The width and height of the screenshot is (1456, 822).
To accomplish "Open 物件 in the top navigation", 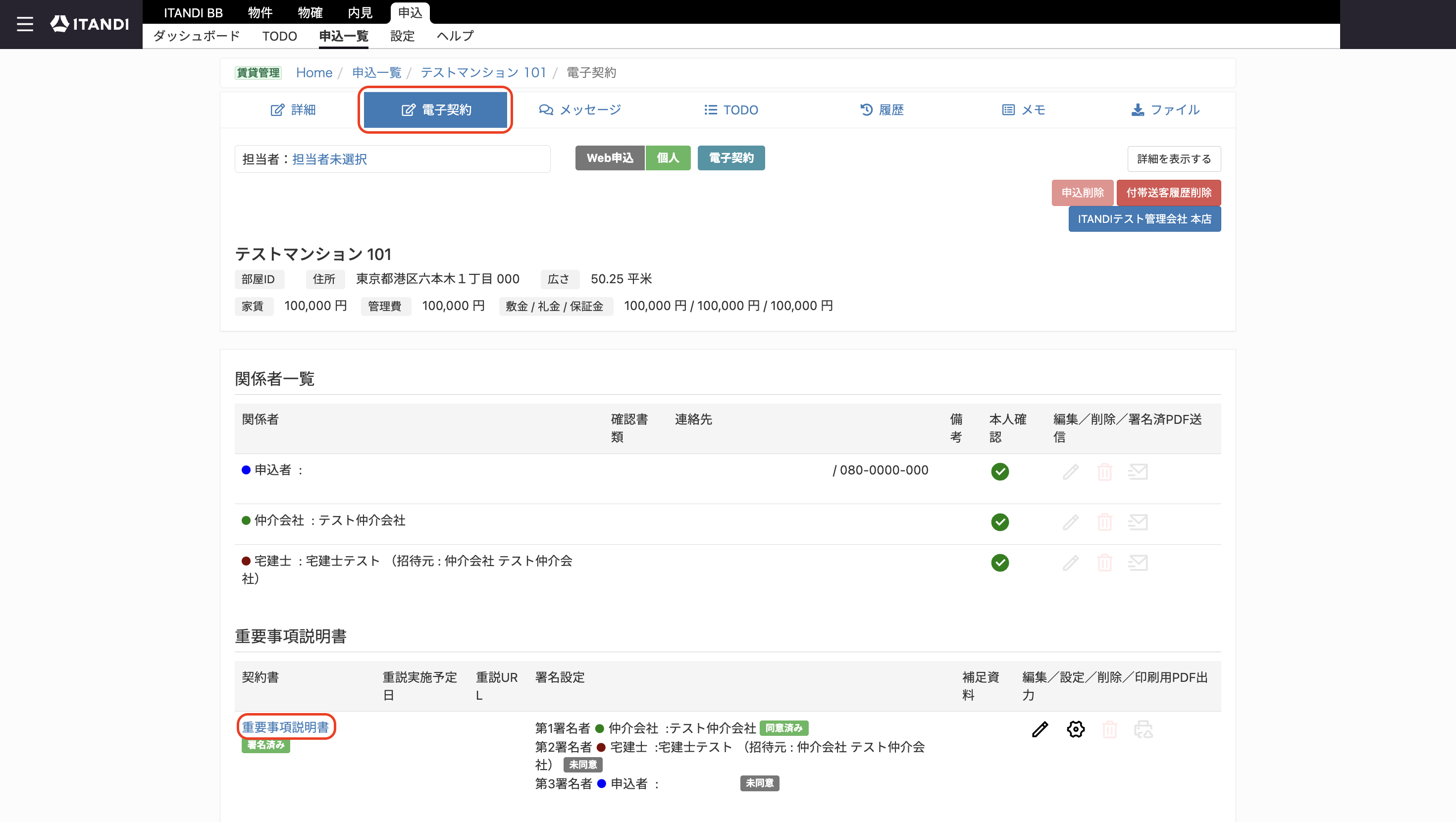I will 260,12.
